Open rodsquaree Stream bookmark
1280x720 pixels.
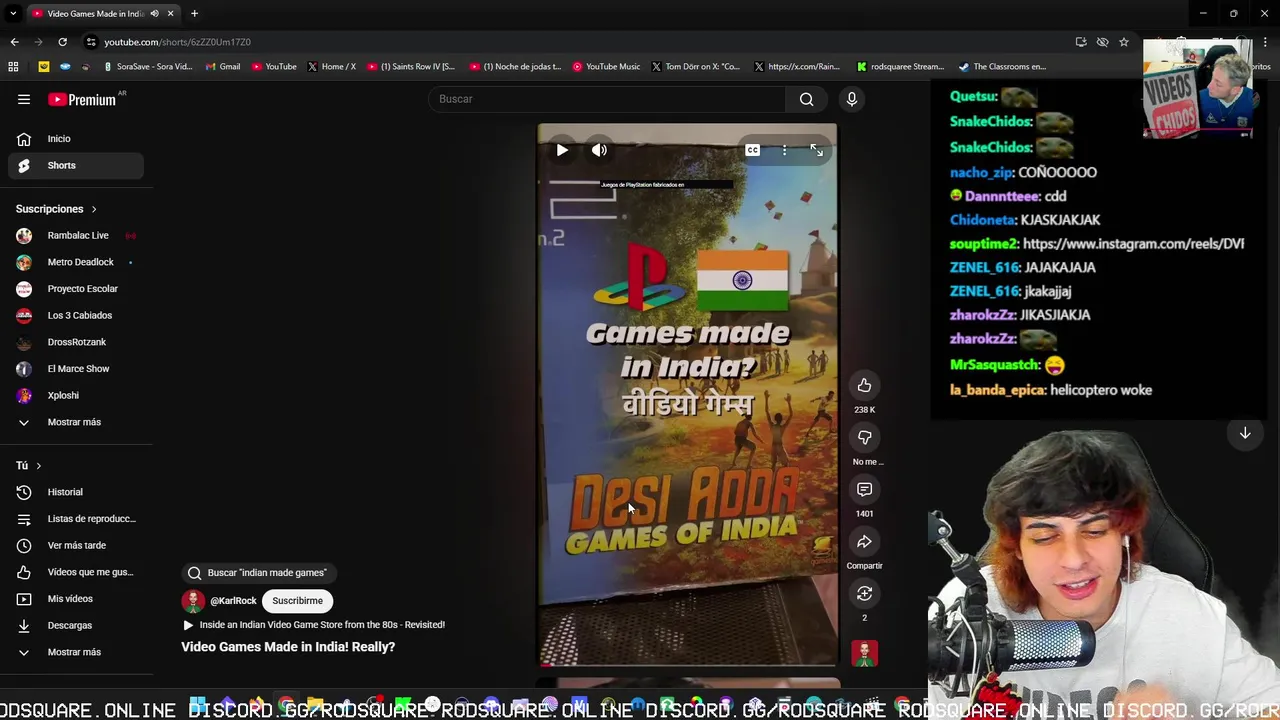pyautogui.click(x=900, y=67)
